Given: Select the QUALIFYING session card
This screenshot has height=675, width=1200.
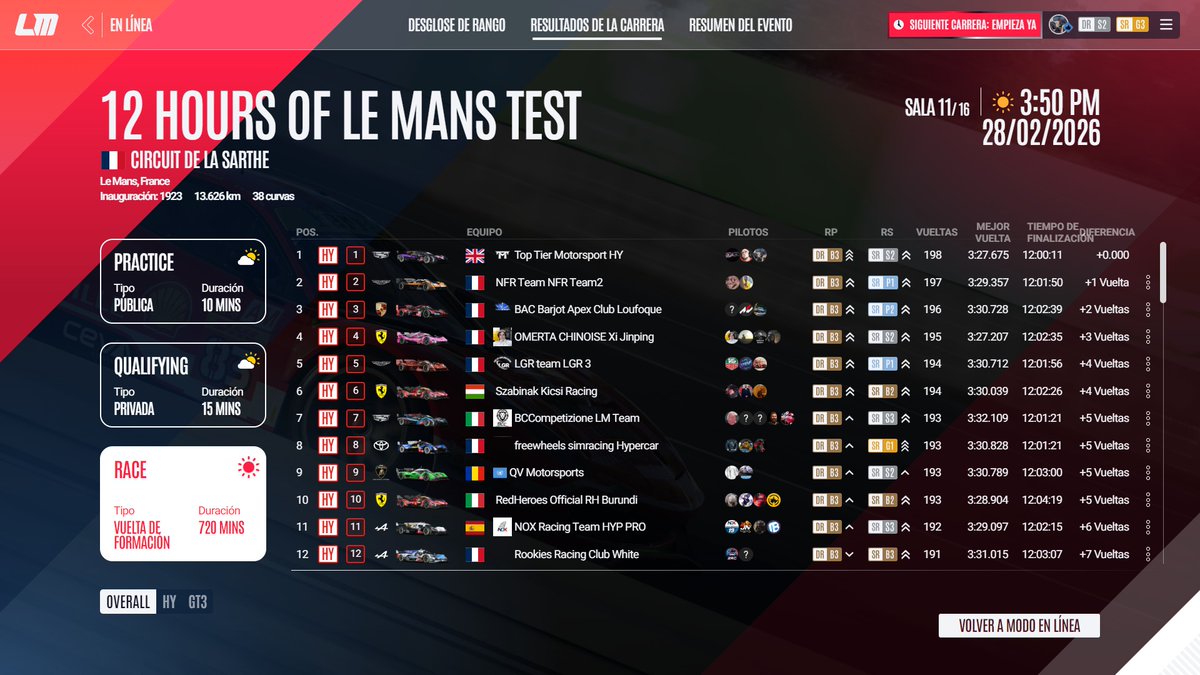Looking at the screenshot, I should click(x=183, y=385).
